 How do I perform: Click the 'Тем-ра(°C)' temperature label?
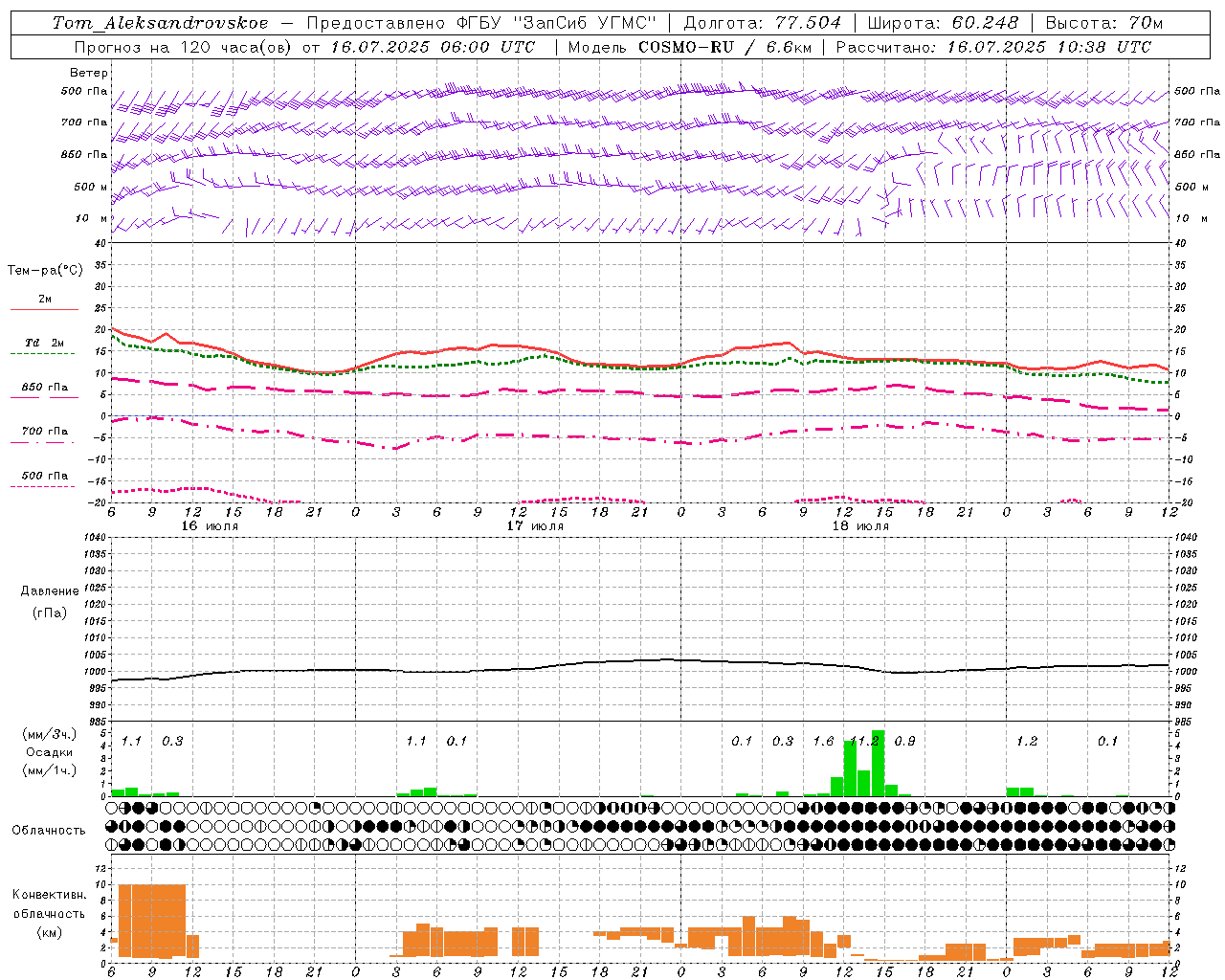pyautogui.click(x=45, y=271)
